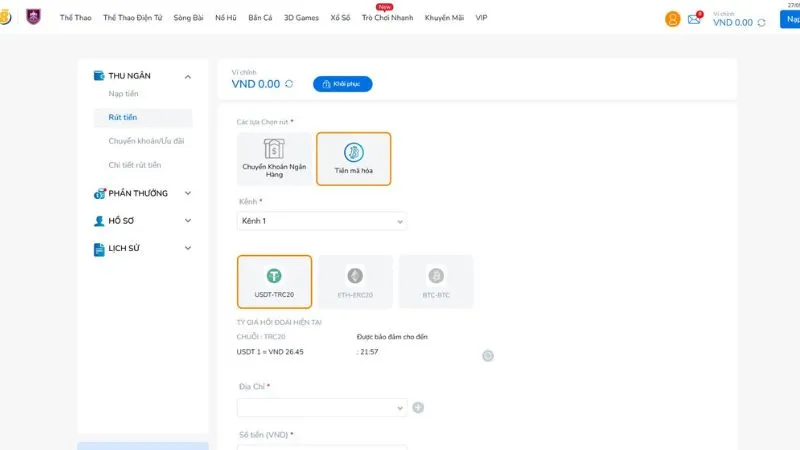Open the Kênh 1 channel dropdown
800x450 pixels.
coord(322,221)
